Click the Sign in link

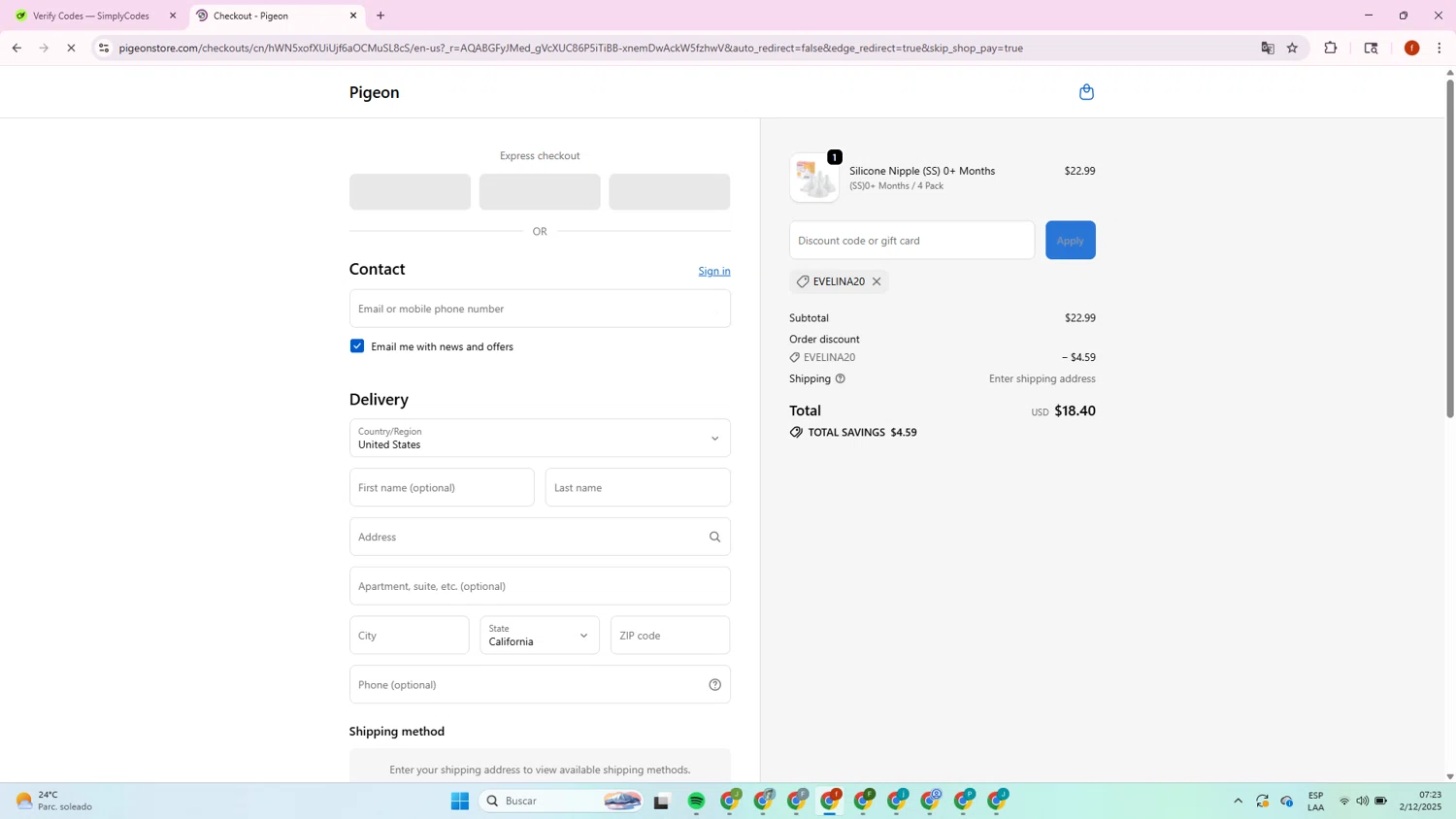pyautogui.click(x=714, y=271)
